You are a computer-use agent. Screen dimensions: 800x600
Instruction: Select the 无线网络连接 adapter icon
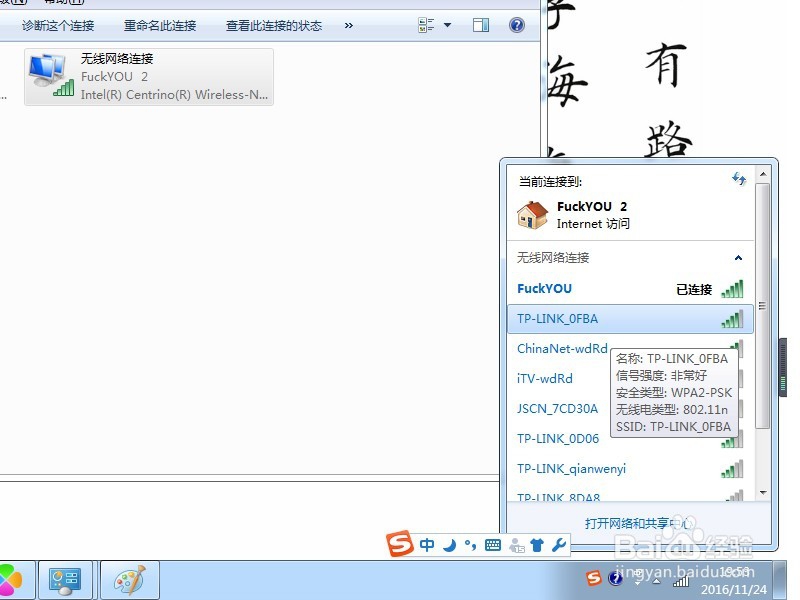coord(50,76)
